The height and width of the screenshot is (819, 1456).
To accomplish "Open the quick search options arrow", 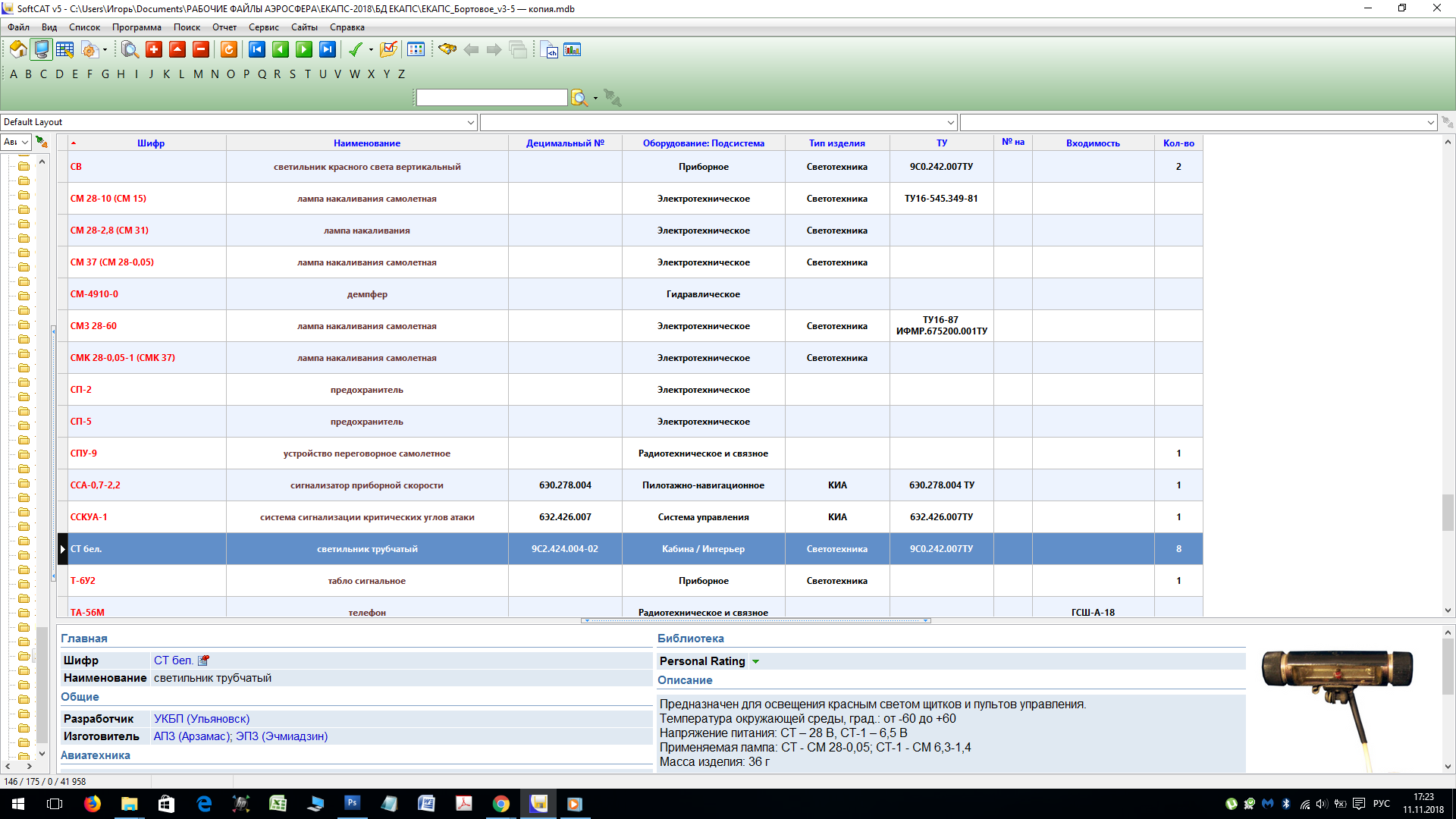I will 595,98.
